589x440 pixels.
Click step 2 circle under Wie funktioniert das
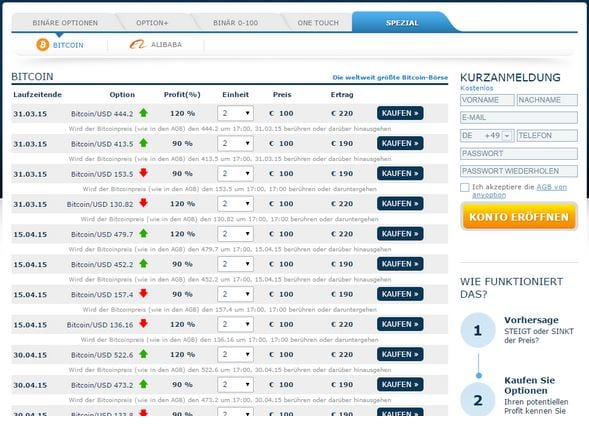coord(478,400)
